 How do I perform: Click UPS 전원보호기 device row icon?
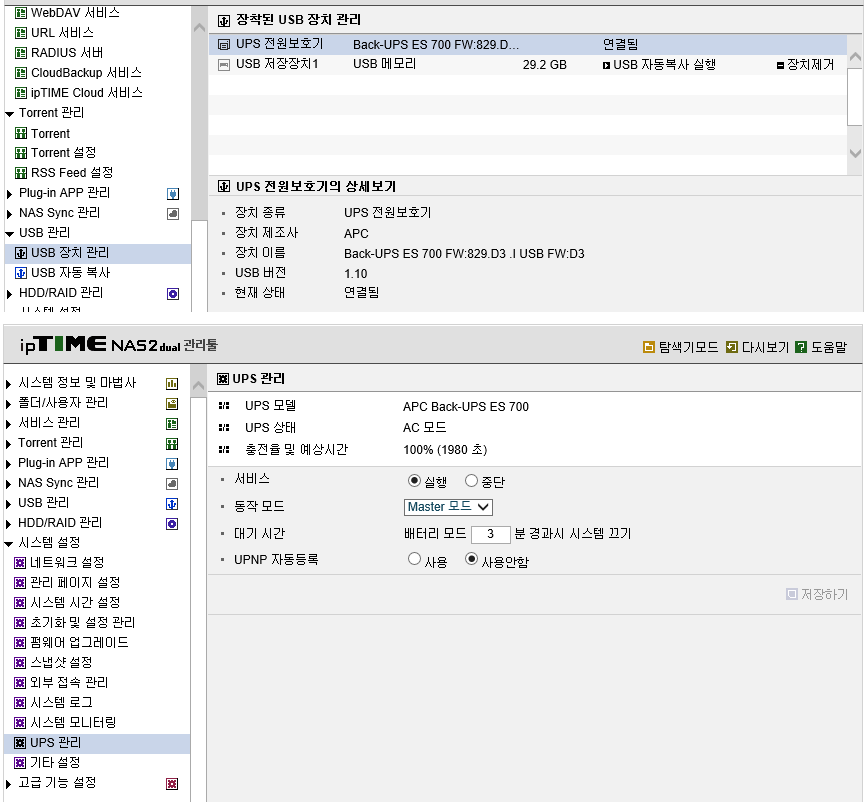(x=224, y=45)
